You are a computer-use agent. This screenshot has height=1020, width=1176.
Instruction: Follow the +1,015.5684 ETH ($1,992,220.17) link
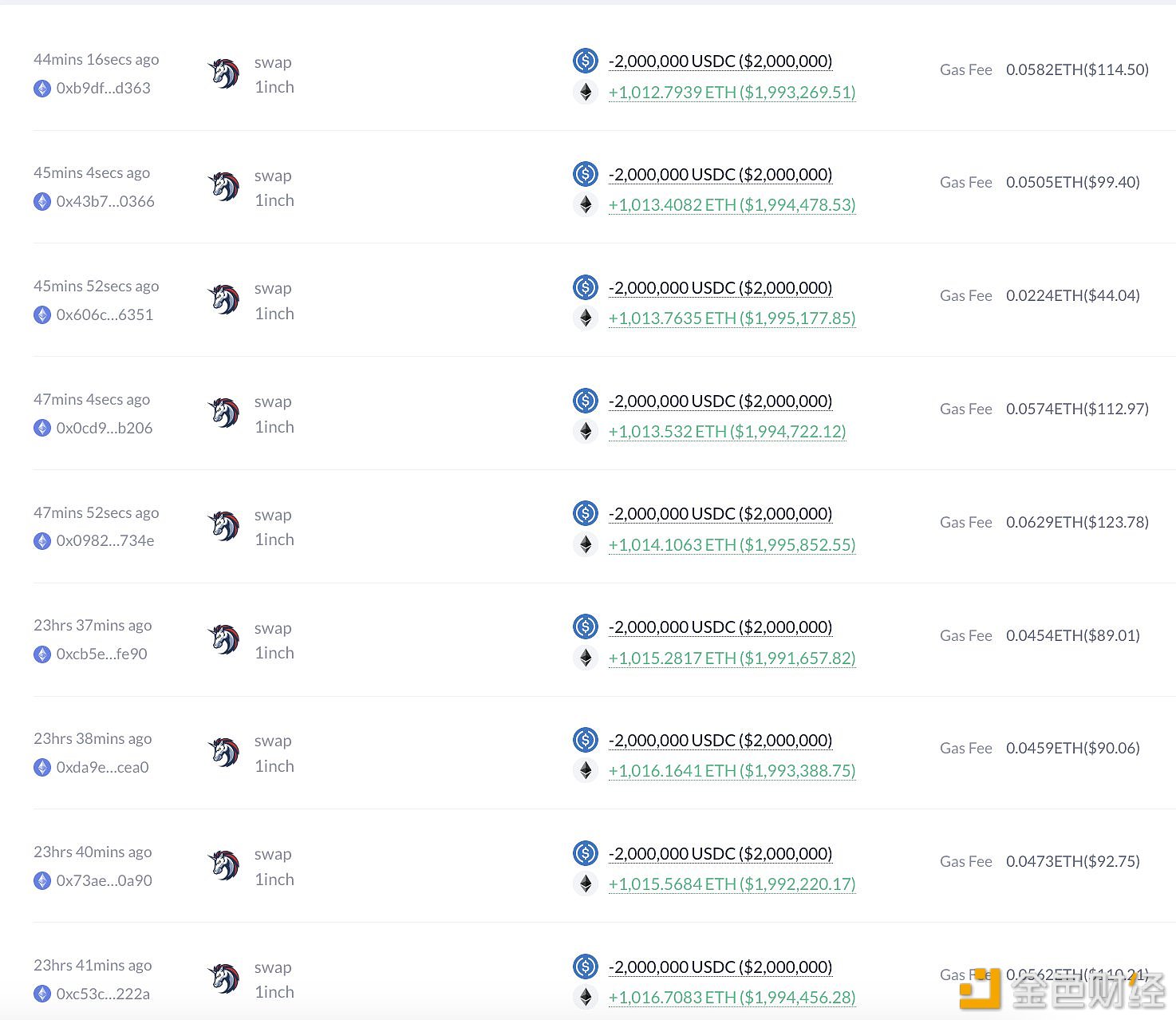[x=732, y=884]
